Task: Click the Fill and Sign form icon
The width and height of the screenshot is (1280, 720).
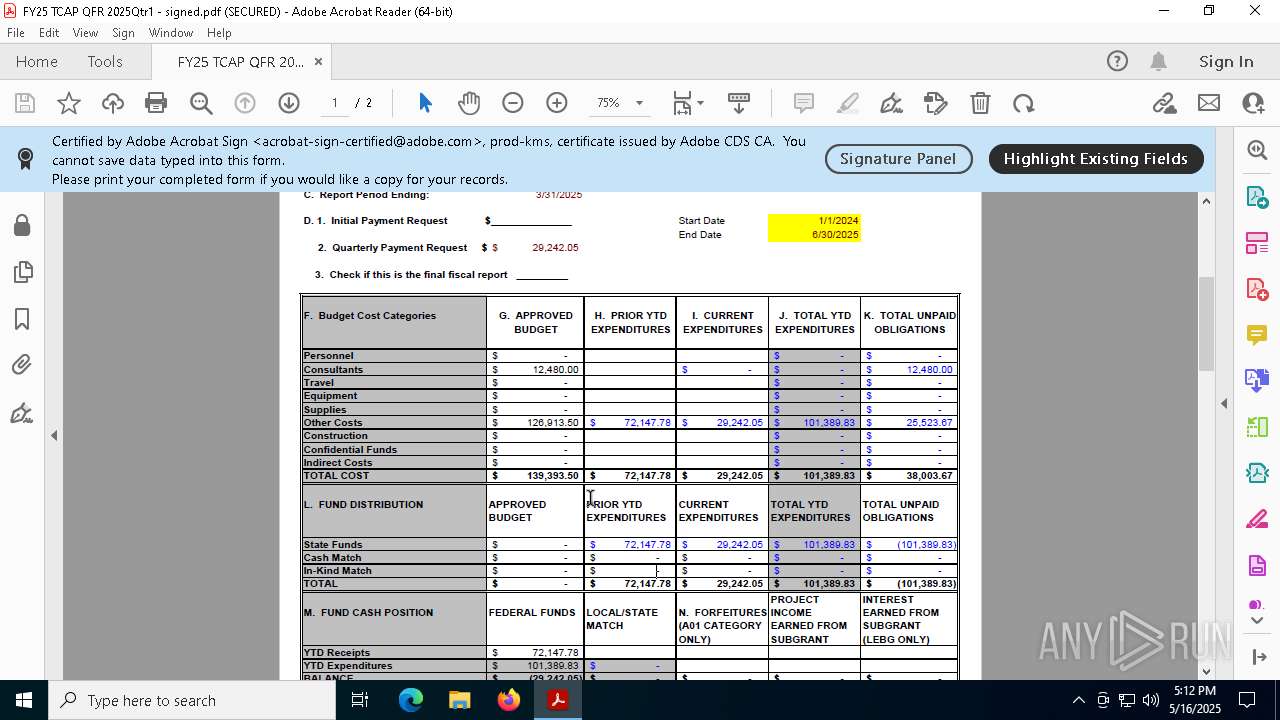Action: (x=936, y=103)
